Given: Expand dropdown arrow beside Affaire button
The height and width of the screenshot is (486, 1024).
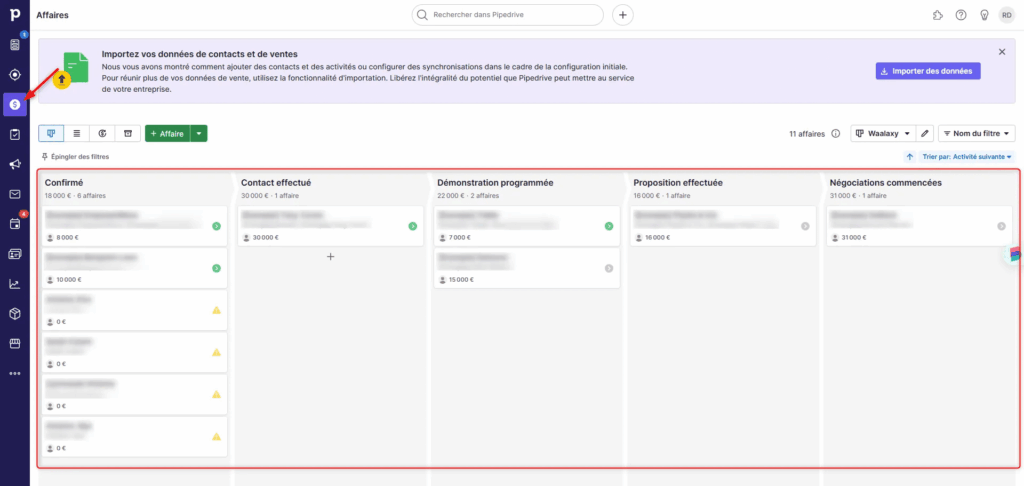Looking at the screenshot, I should point(199,133).
